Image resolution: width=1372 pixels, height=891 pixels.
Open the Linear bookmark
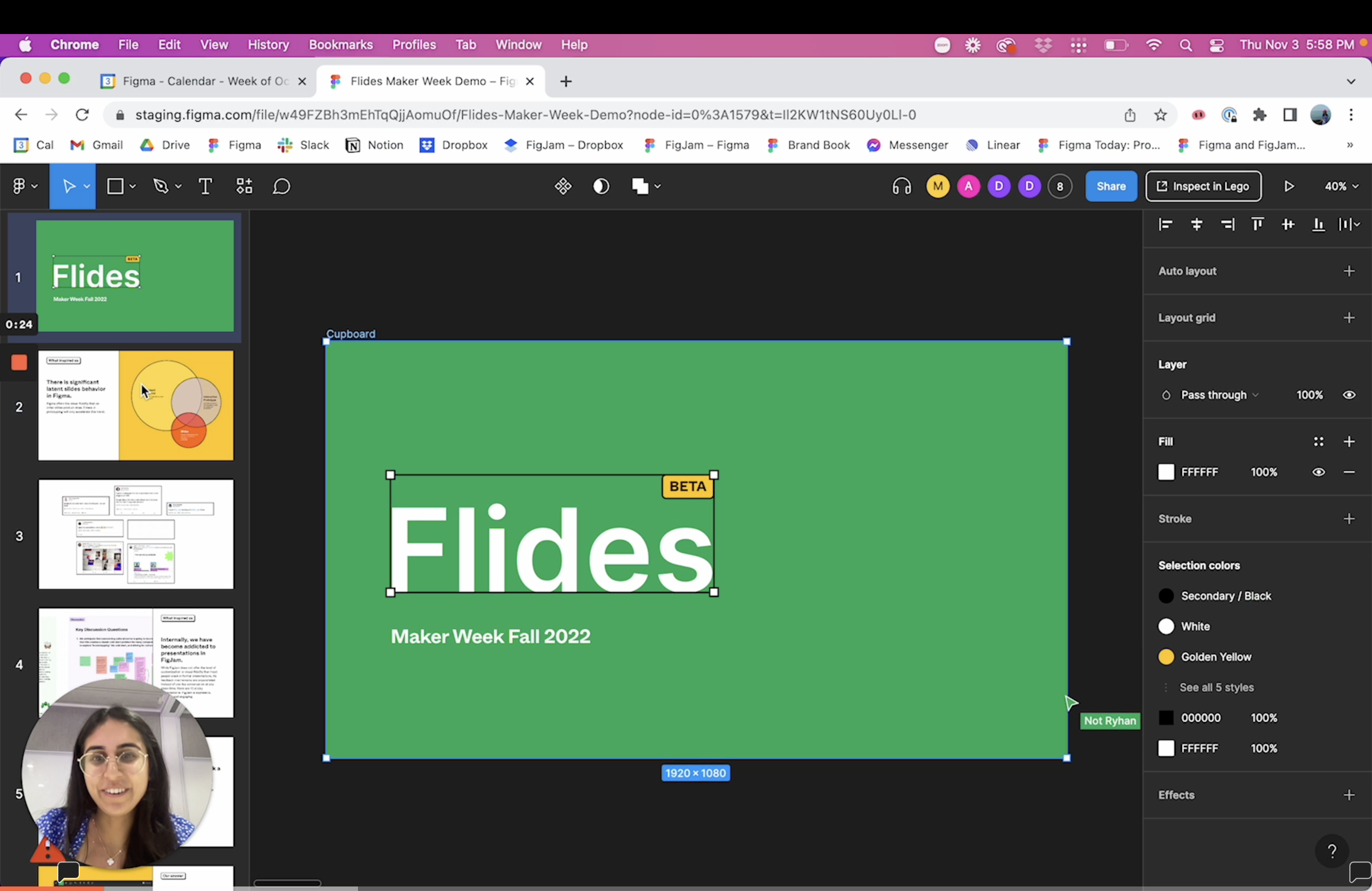(993, 145)
